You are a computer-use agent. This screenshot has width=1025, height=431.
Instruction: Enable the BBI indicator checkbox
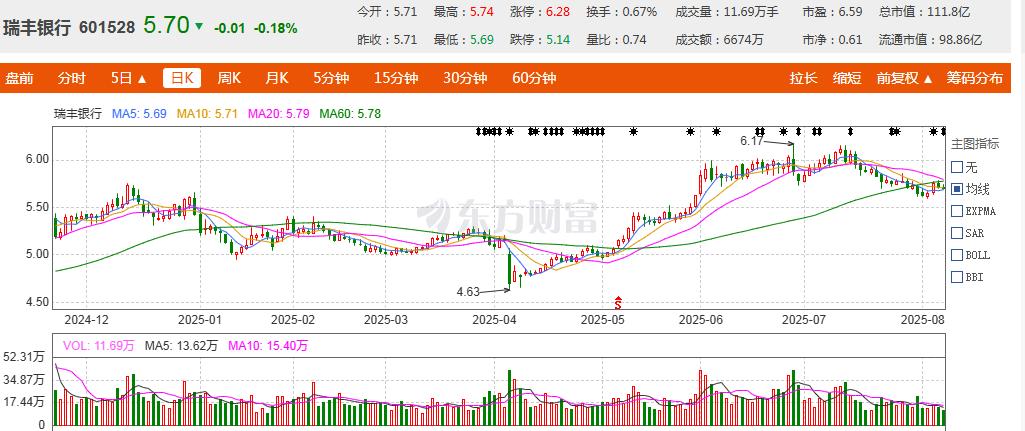pyautogui.click(x=957, y=277)
